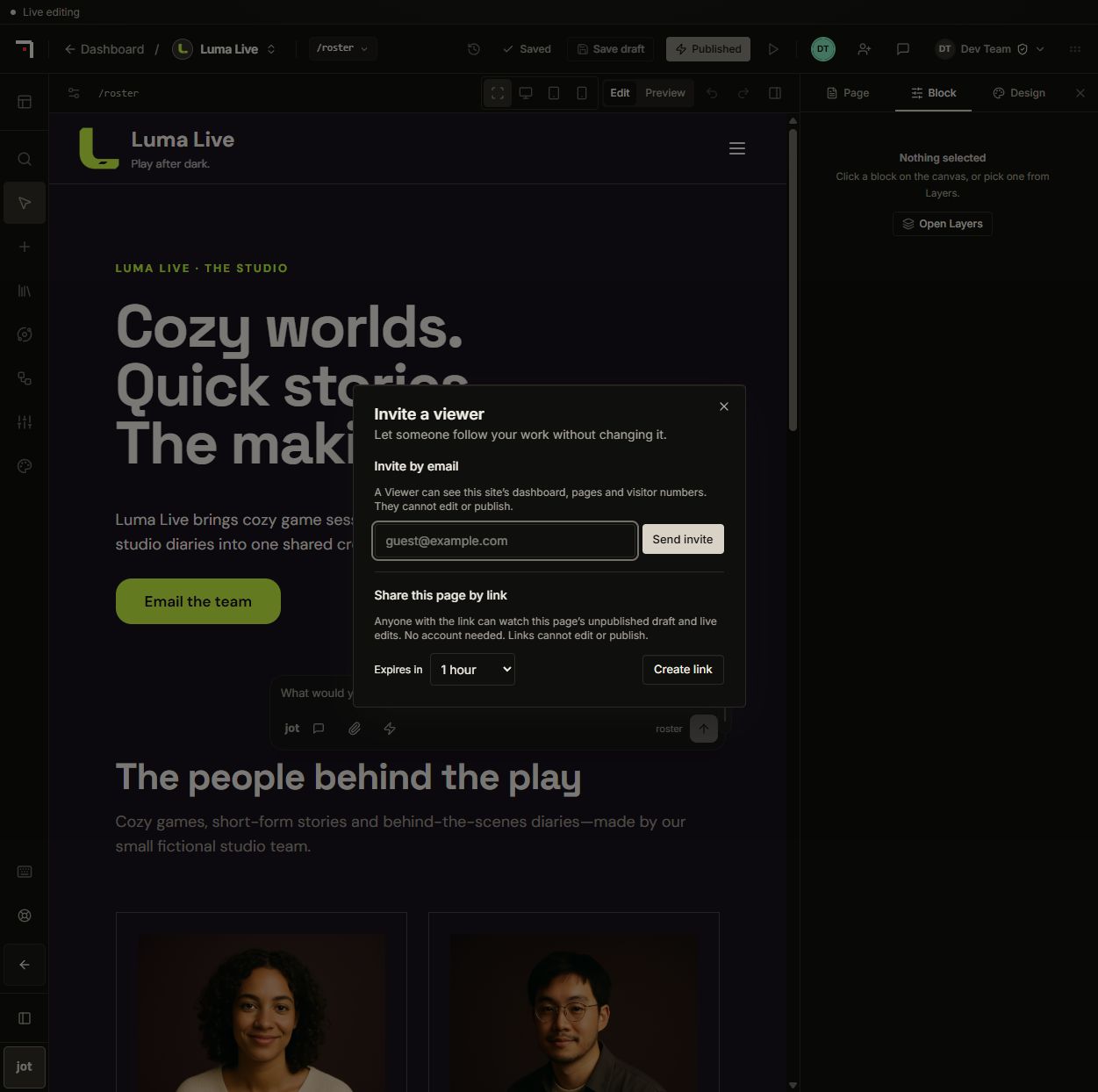Open the hamburger menu on the canvas

[737, 148]
